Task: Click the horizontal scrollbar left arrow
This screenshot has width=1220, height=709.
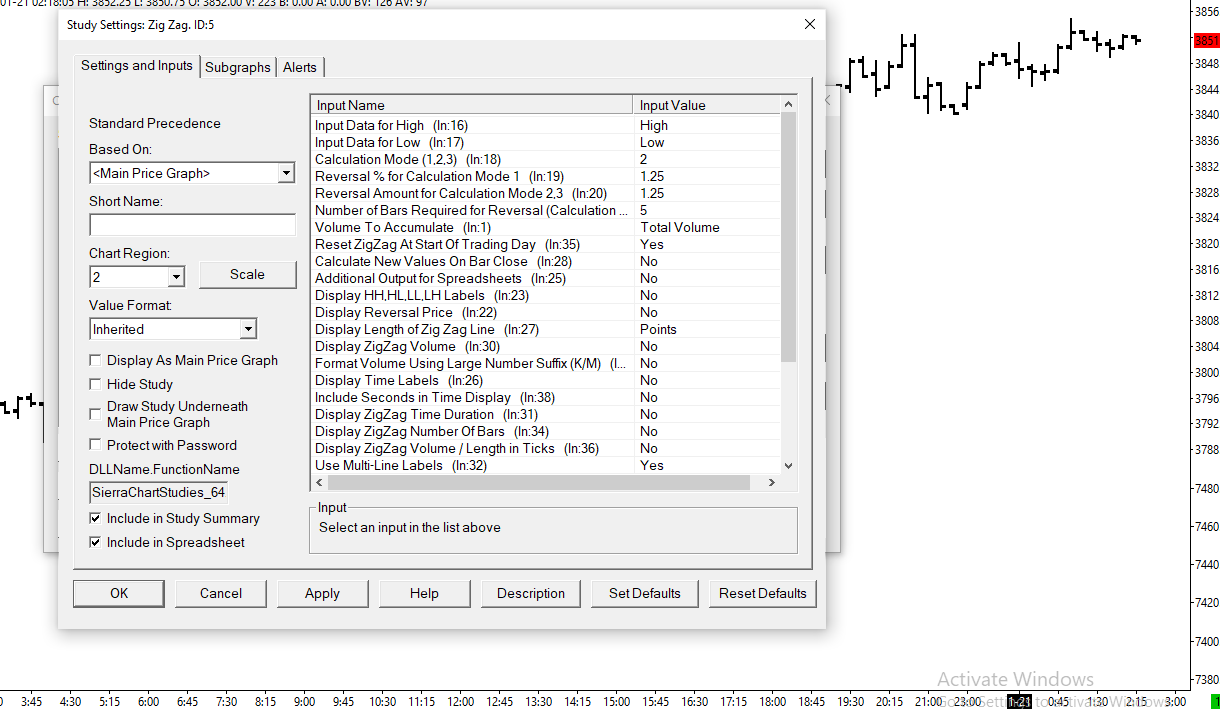Action: pos(320,482)
